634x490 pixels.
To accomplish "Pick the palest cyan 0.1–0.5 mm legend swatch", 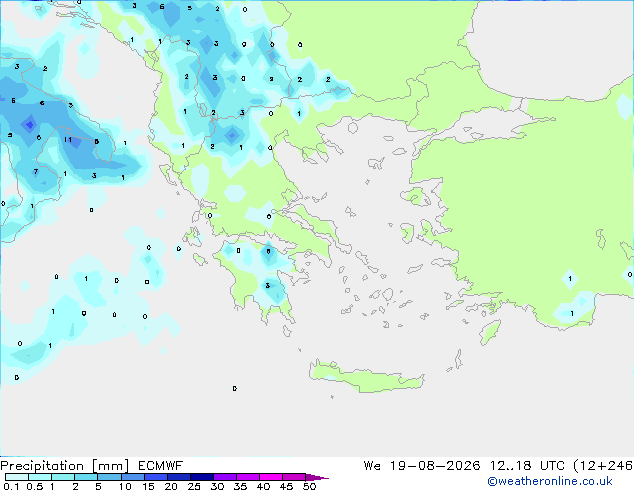I will point(17,477).
